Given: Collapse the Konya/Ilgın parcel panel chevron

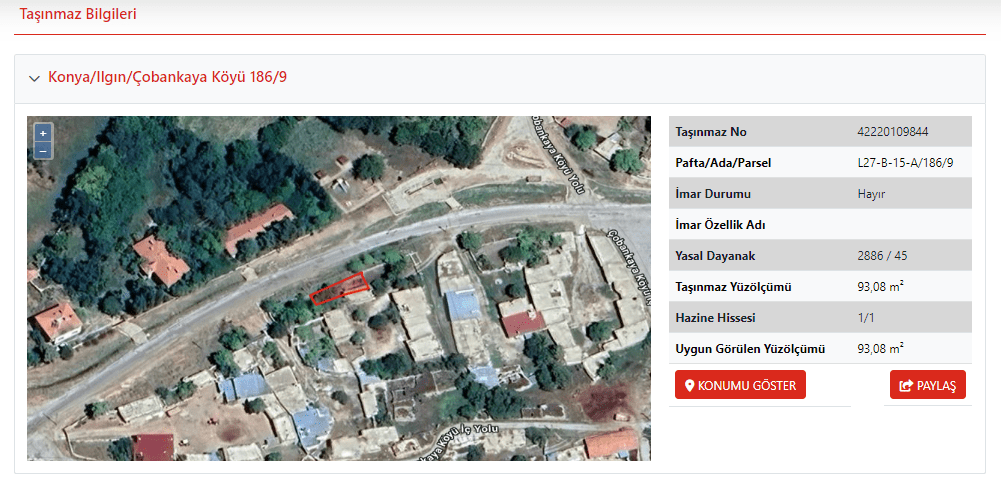Looking at the screenshot, I should (x=34, y=78).
